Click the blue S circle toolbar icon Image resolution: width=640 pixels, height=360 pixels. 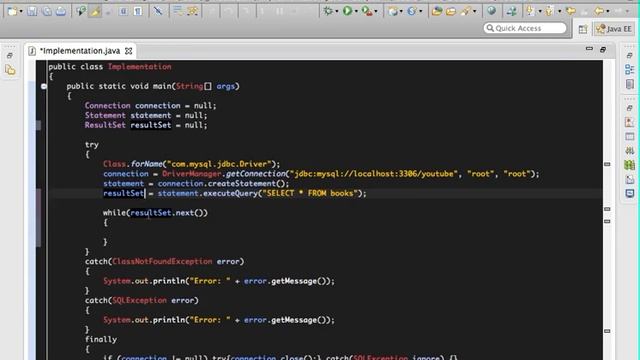(412, 11)
